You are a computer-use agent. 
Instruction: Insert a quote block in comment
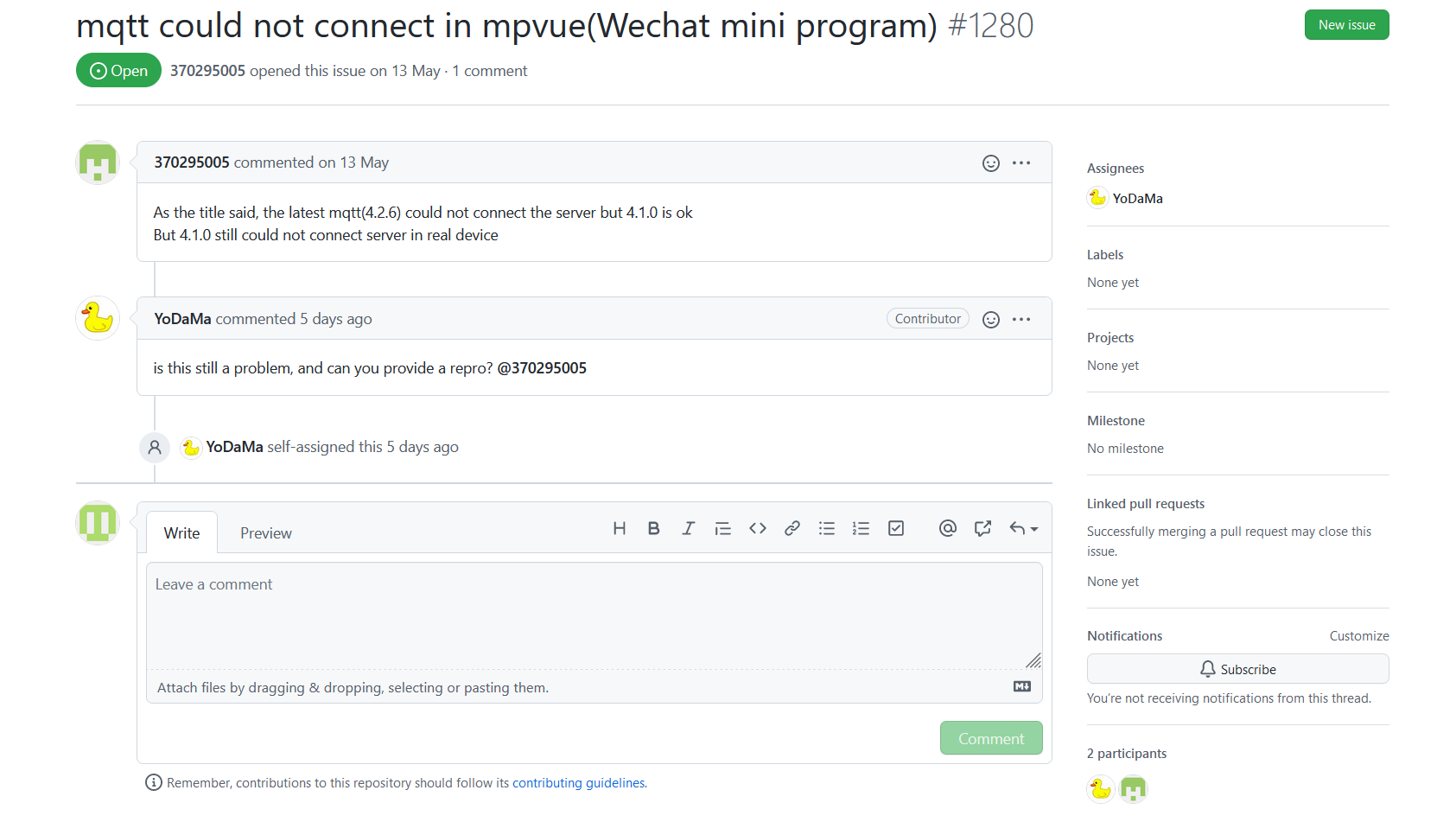pyautogui.click(x=722, y=528)
